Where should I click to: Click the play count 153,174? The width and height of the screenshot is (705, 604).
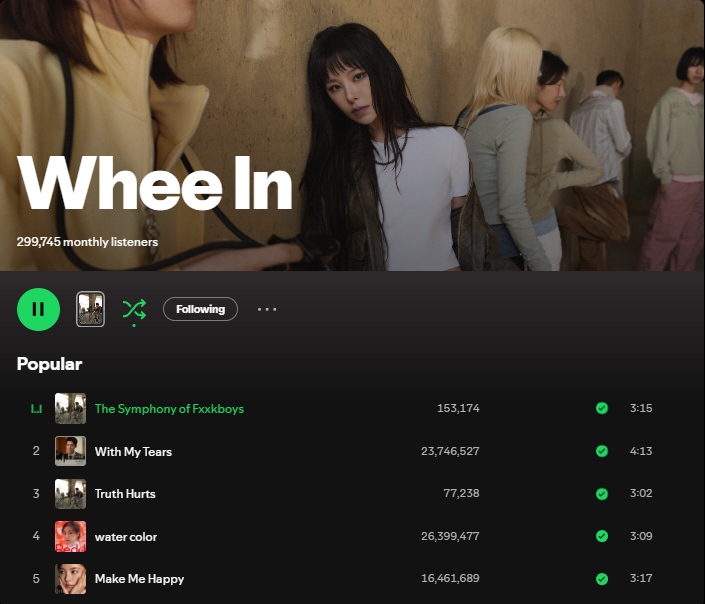(x=458, y=408)
